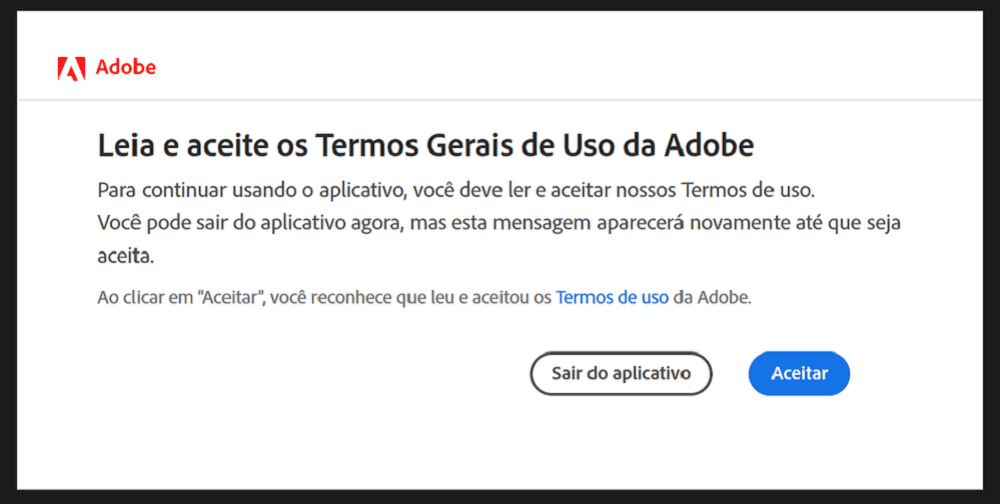Click the fine print starting "Ao clicar em"
1000x504 pixels.
(425, 298)
